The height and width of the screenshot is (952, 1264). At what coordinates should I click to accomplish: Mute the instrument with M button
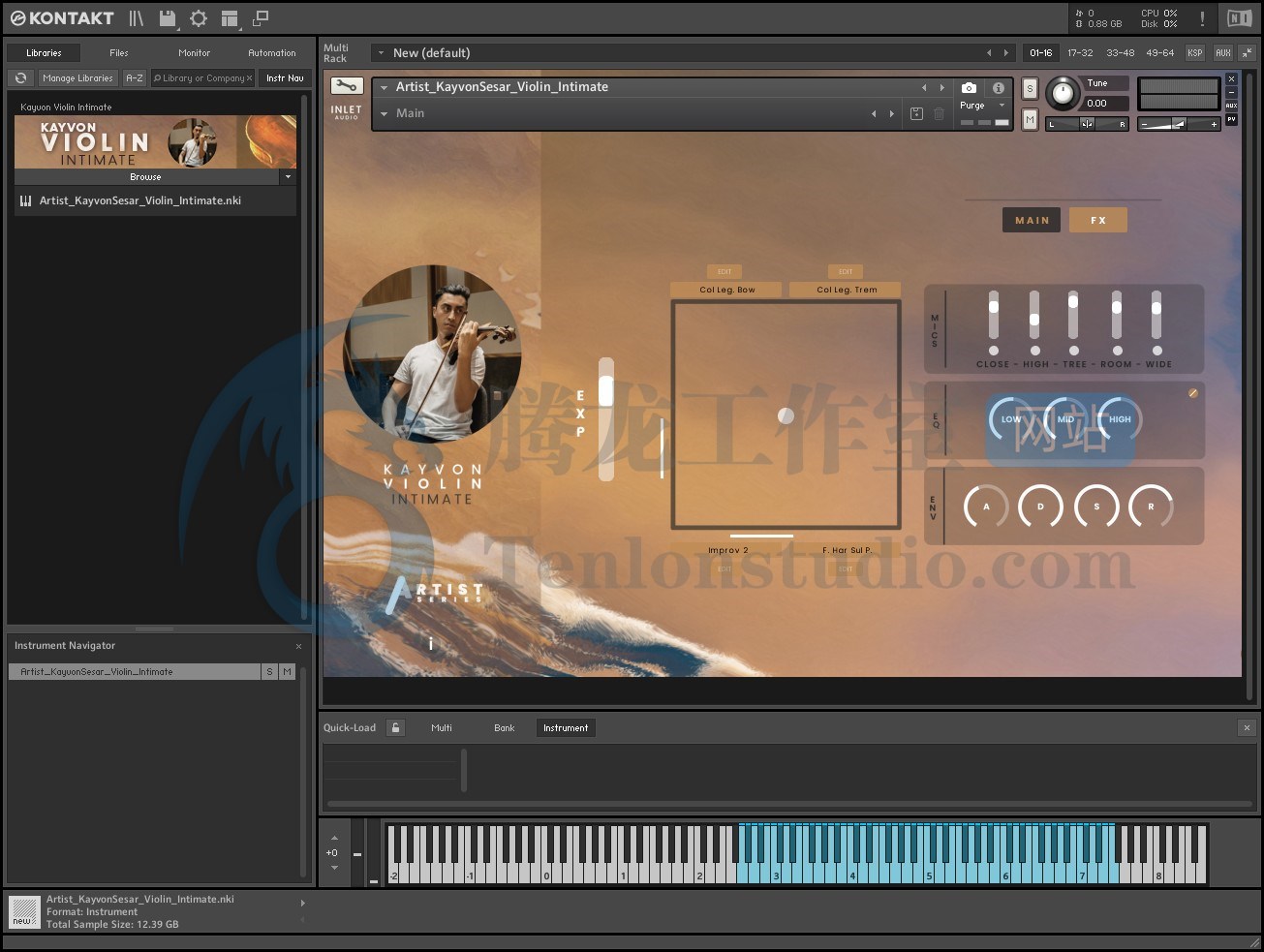(x=1030, y=119)
